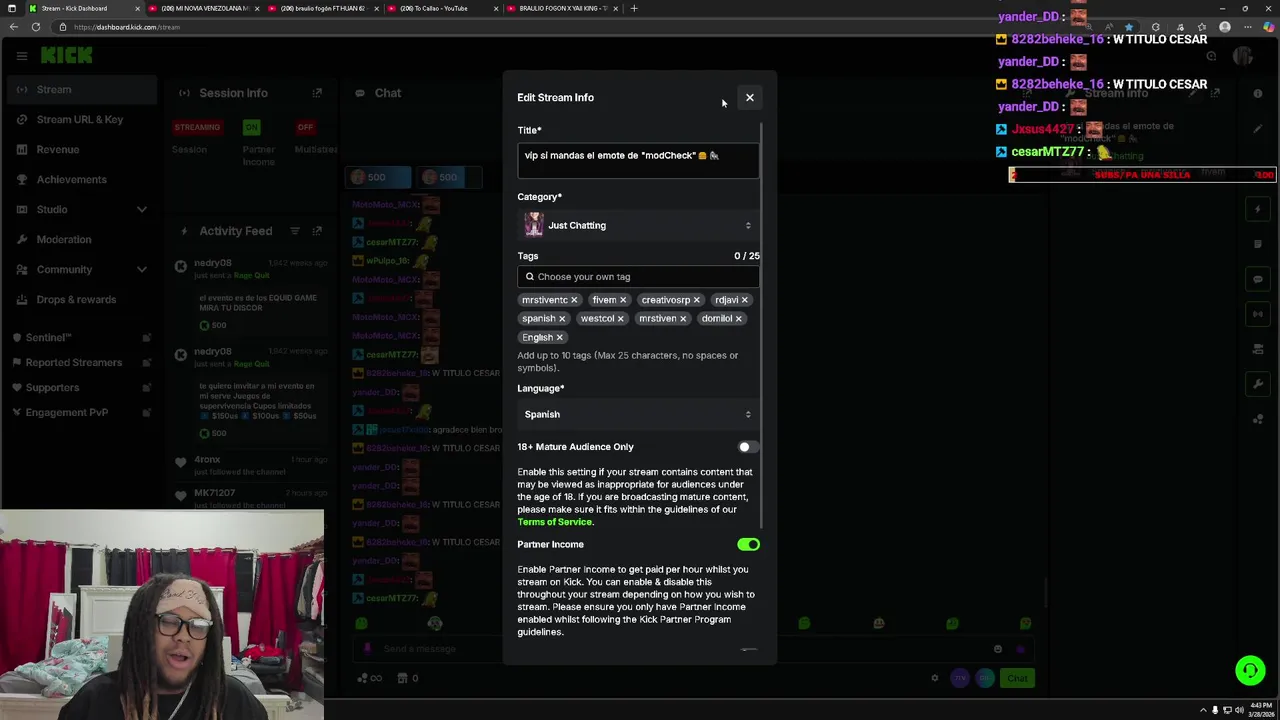The width and height of the screenshot is (1280, 720).
Task: Open the emote picker in chat
Action: click(x=997, y=649)
